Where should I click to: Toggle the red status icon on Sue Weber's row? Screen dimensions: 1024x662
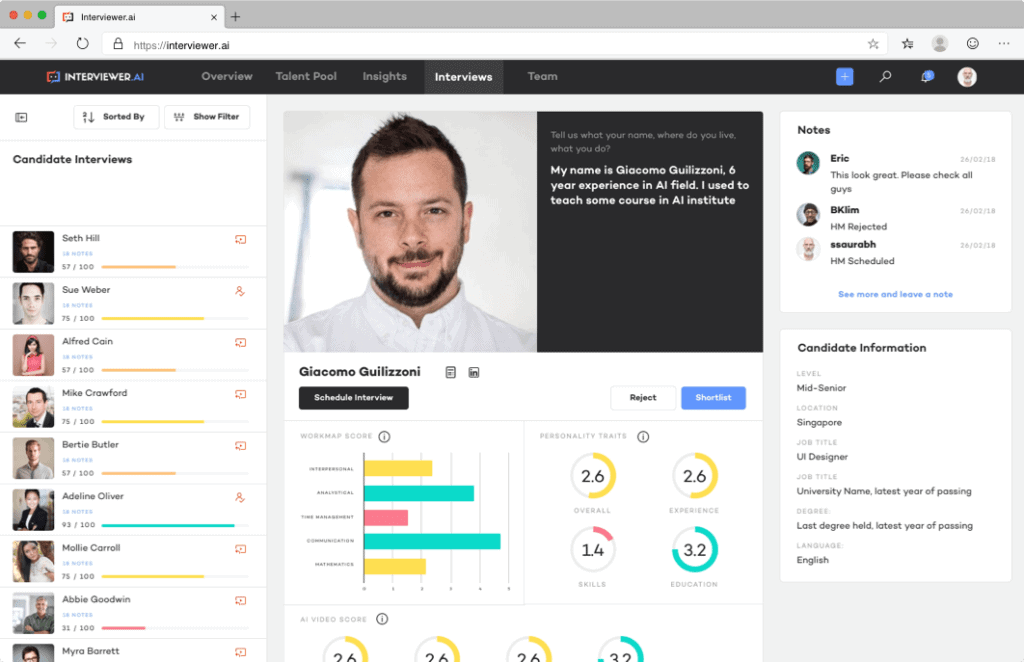[240, 291]
